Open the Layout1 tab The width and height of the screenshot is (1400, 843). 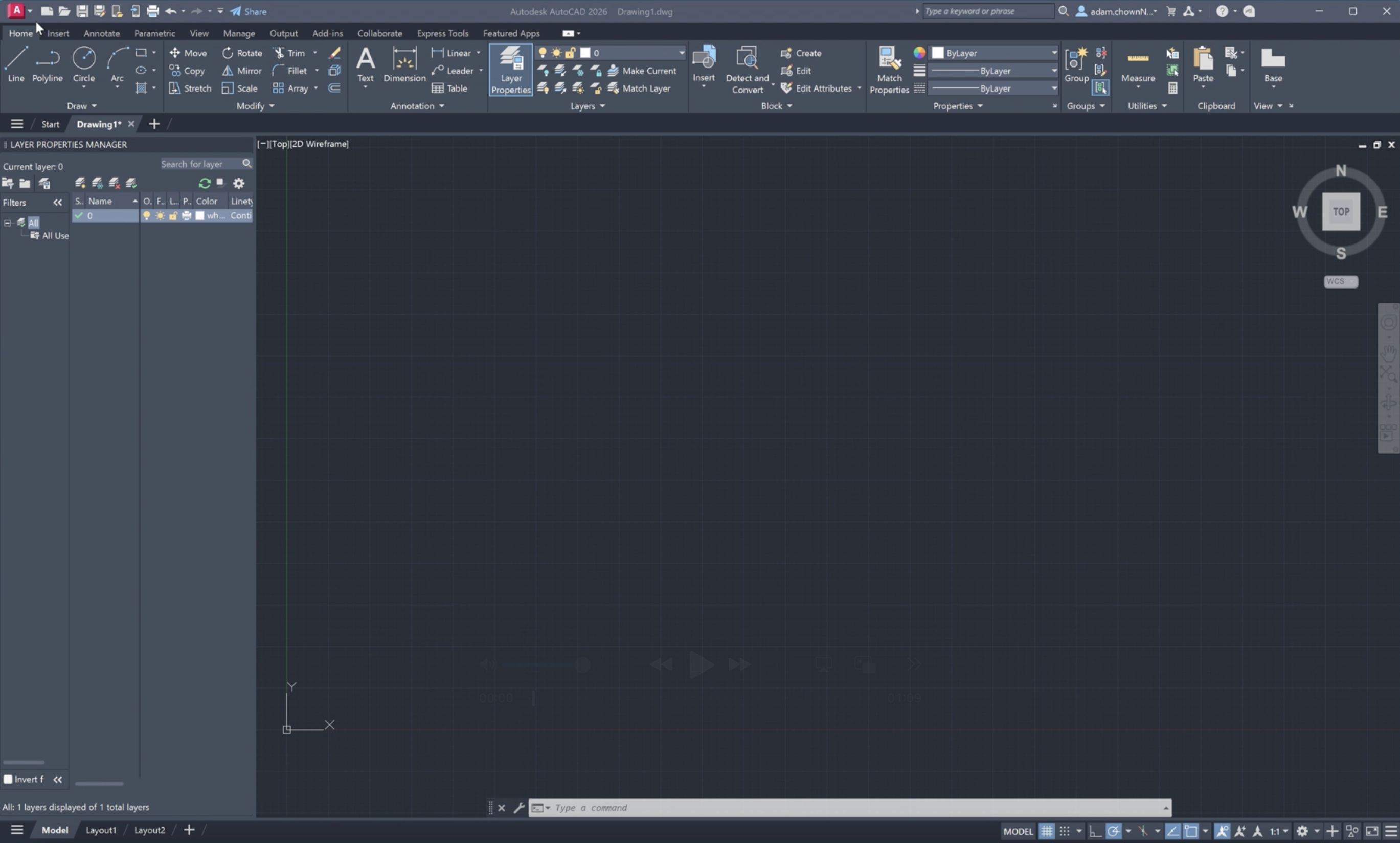point(101,830)
